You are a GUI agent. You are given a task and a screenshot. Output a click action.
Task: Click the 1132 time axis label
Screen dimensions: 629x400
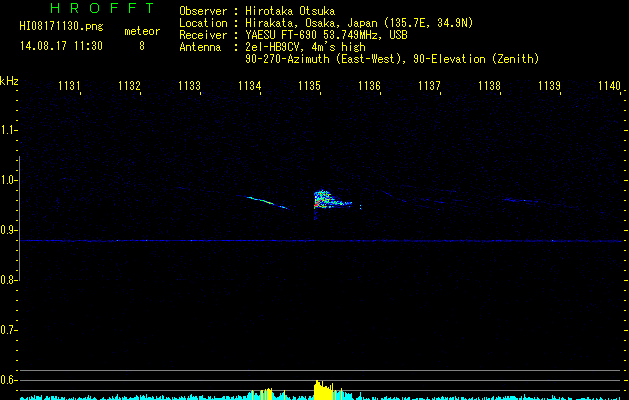[129, 85]
